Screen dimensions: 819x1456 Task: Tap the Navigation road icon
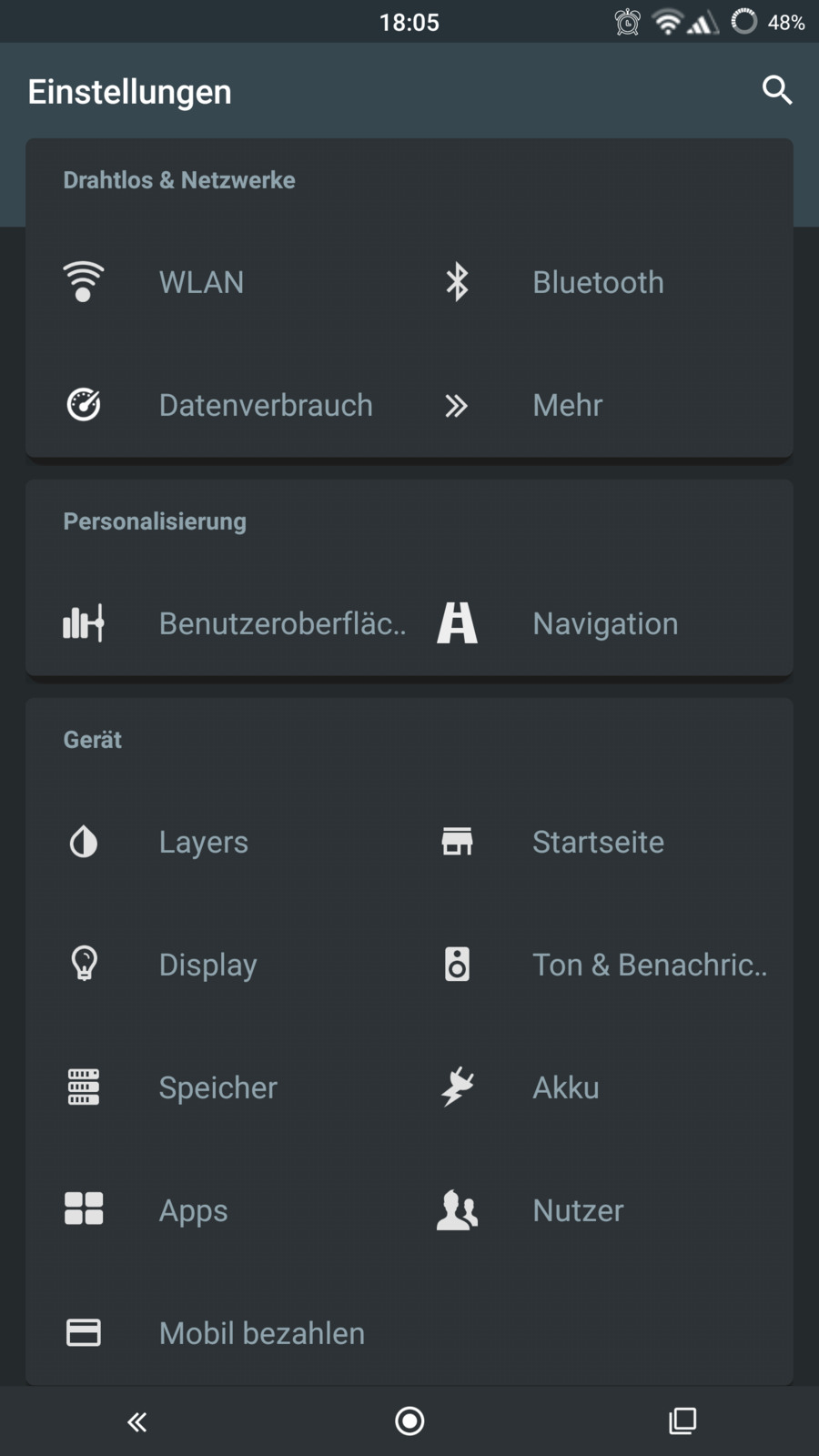[x=457, y=623]
